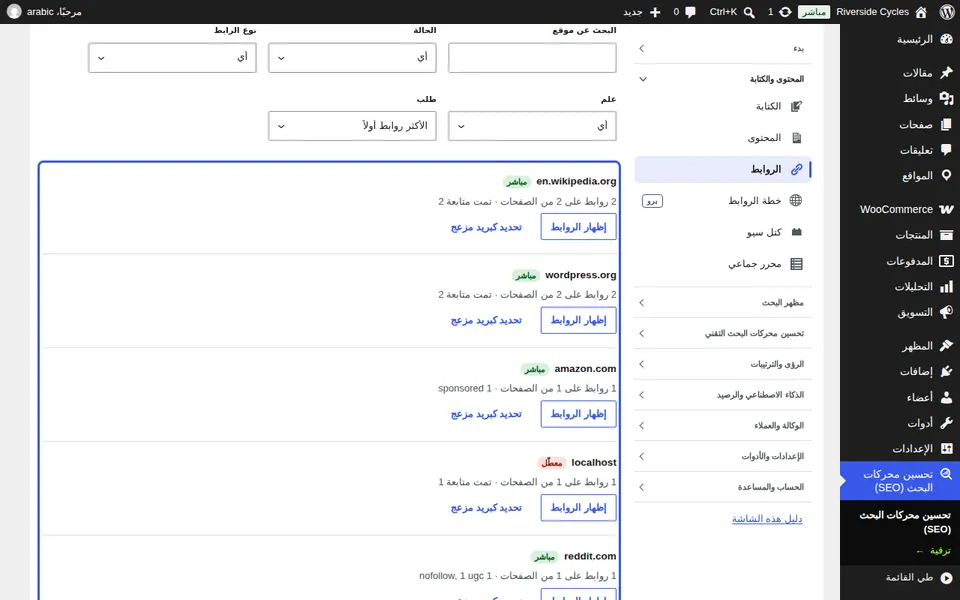Image resolution: width=960 pixels, height=600 pixels.
Task: Click تحديد كبريد مزعج for amazon.com
Action: click(x=486, y=414)
